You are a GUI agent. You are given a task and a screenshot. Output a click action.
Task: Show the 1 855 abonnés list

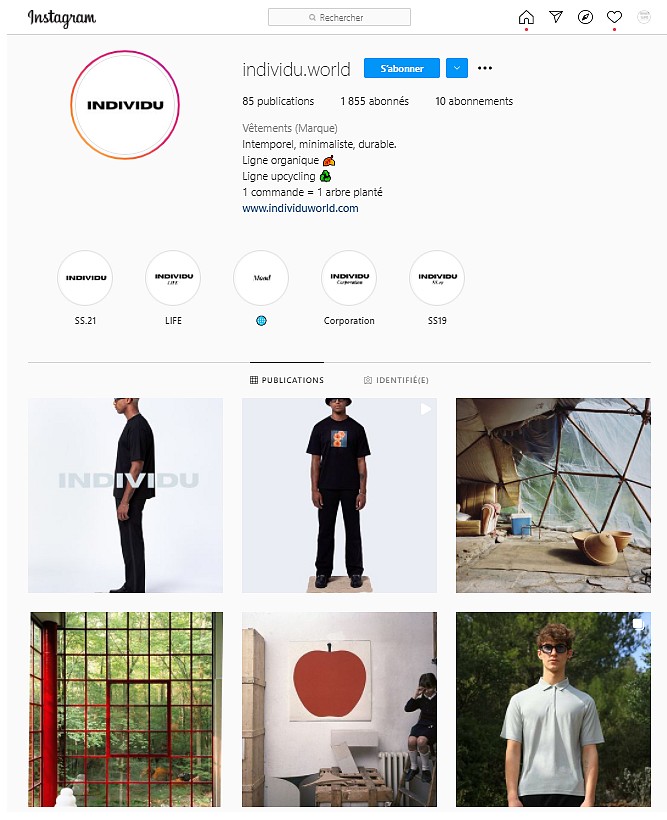click(x=375, y=101)
